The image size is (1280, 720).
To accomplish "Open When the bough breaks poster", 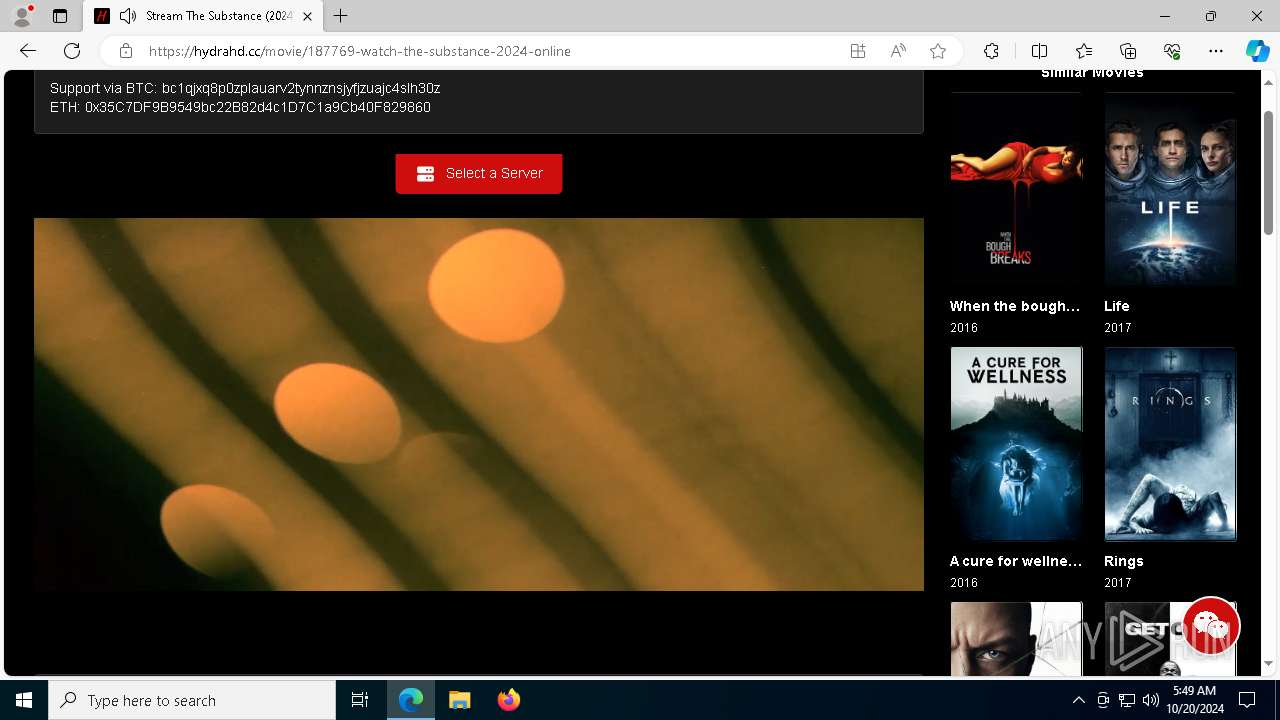I will click(1016, 189).
